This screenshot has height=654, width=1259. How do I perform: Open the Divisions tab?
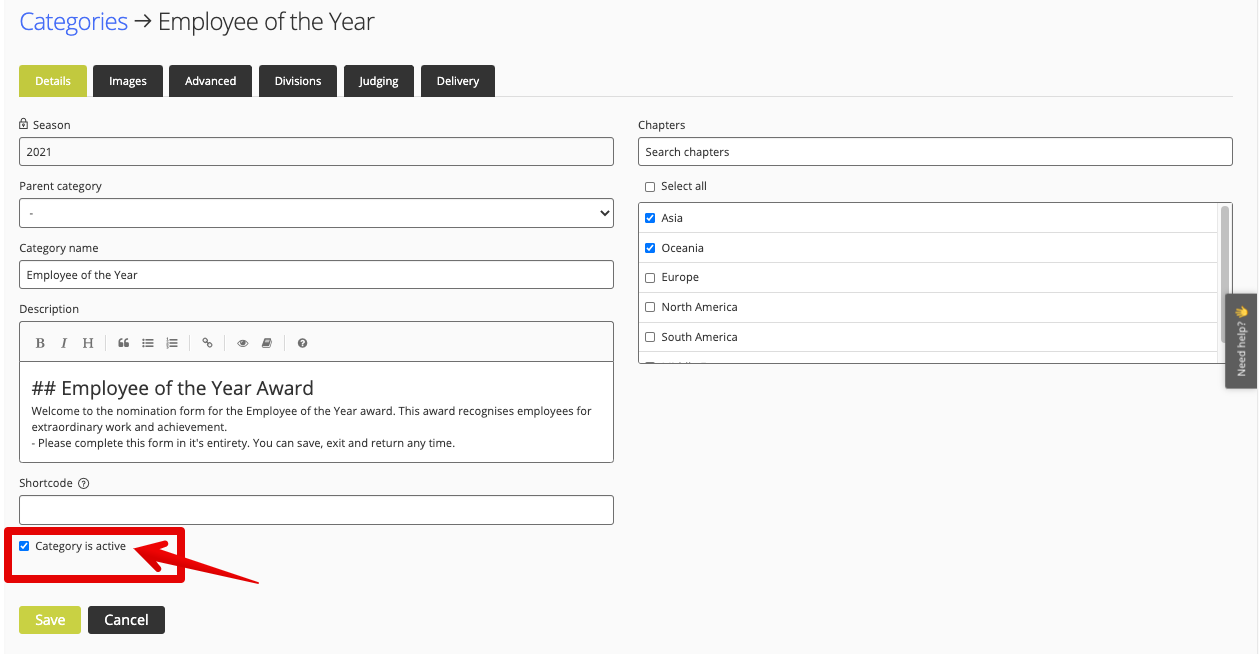point(297,80)
